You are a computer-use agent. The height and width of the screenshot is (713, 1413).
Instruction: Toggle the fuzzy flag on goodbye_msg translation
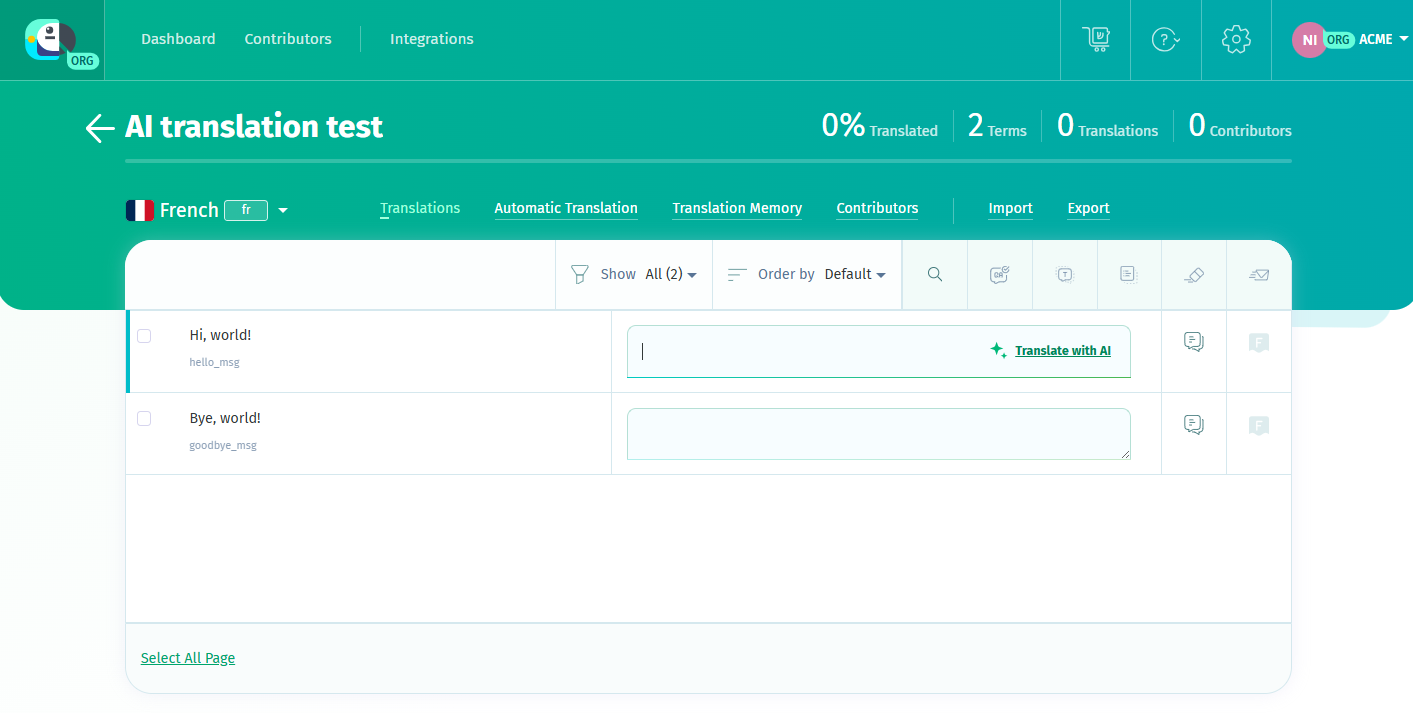point(1257,425)
